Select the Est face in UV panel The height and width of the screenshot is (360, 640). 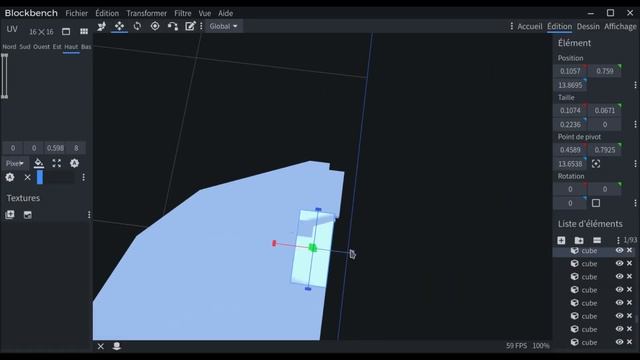(57, 47)
